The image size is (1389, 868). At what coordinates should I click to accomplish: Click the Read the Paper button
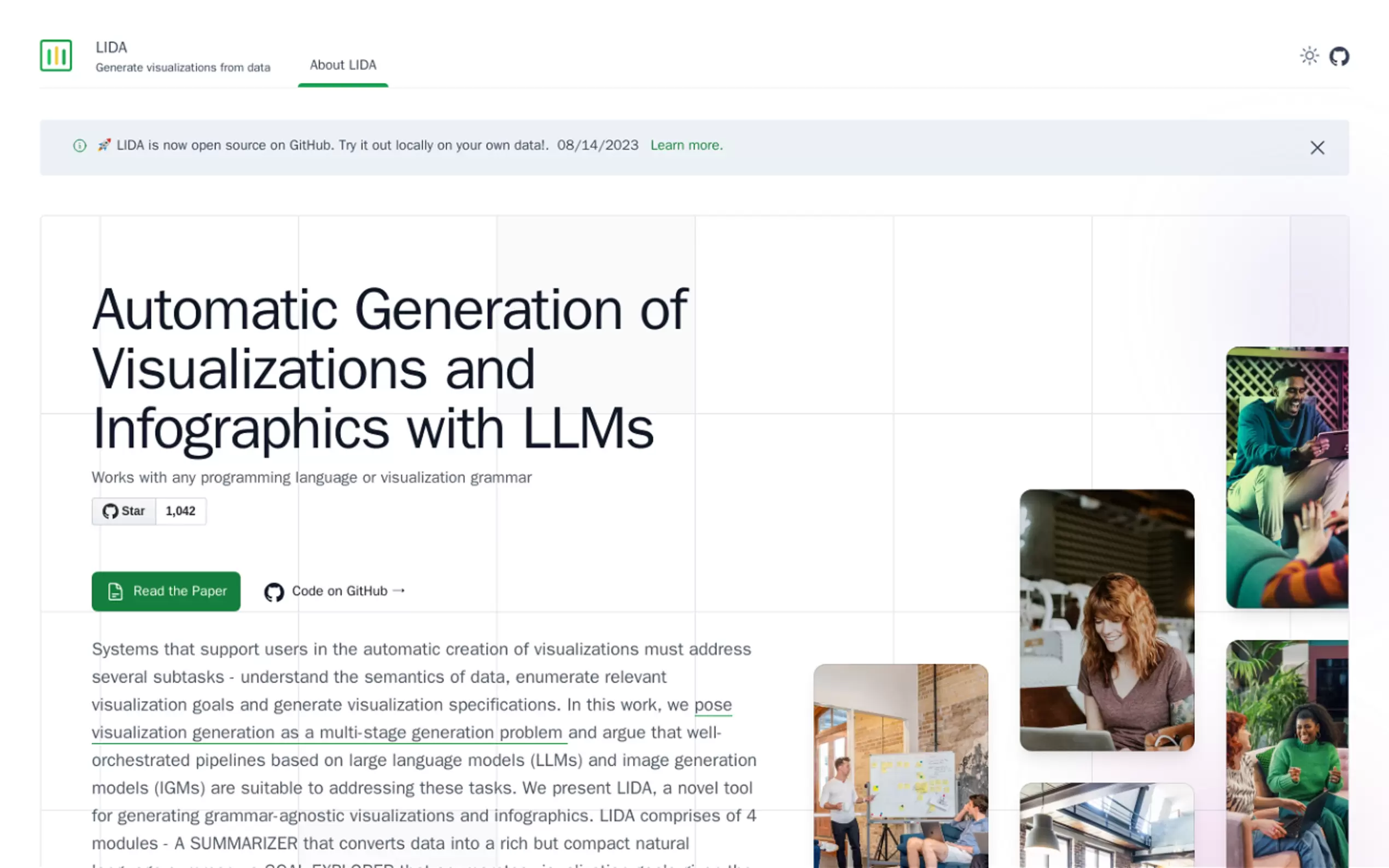(x=166, y=591)
